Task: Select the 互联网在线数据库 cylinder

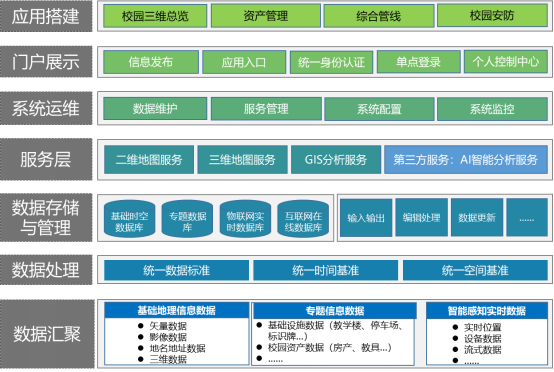Action: pyautogui.click(x=303, y=218)
